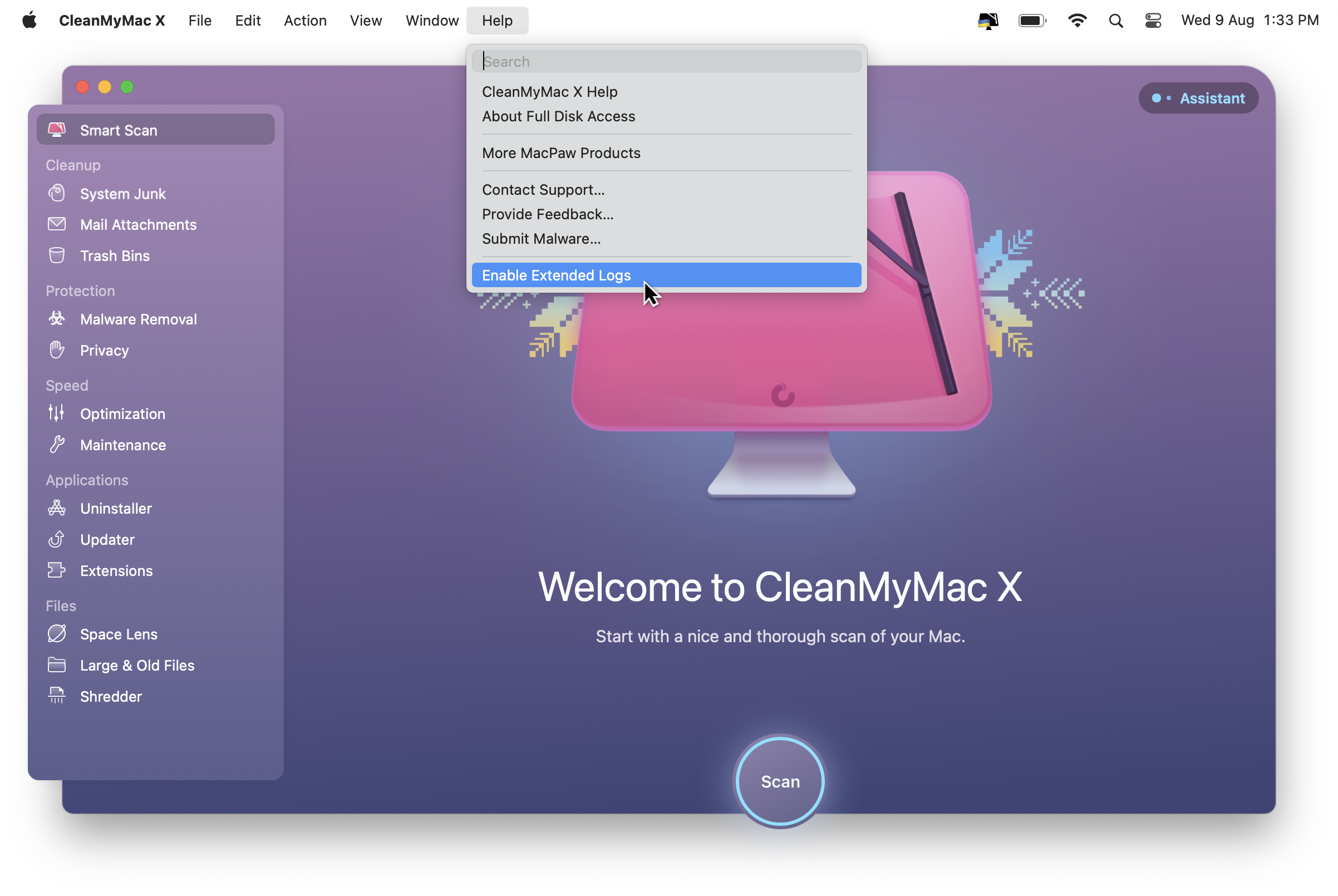
Task: Click the Wi-Fi status icon
Action: point(1078,21)
